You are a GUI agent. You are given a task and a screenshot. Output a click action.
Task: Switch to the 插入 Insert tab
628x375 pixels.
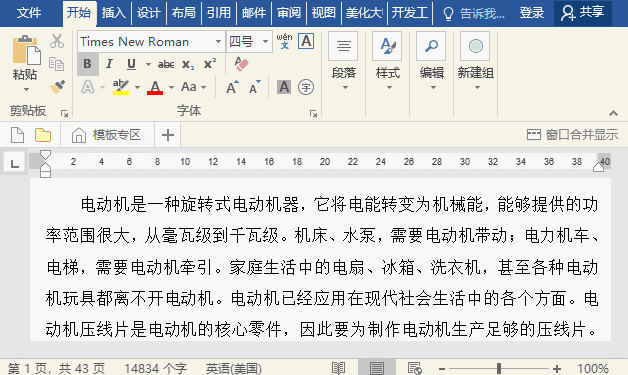114,13
